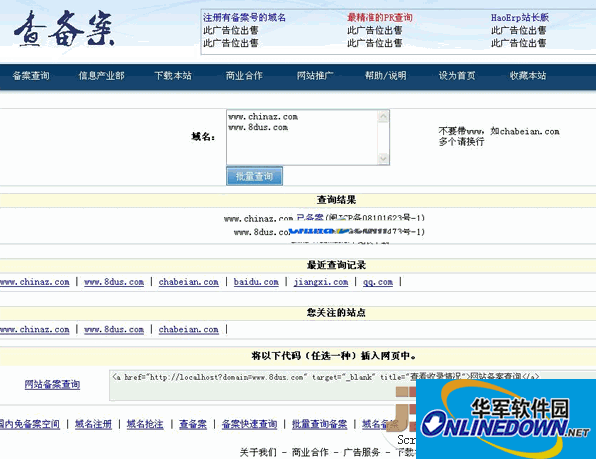Open the 备案查询 nav menu item

point(31,76)
